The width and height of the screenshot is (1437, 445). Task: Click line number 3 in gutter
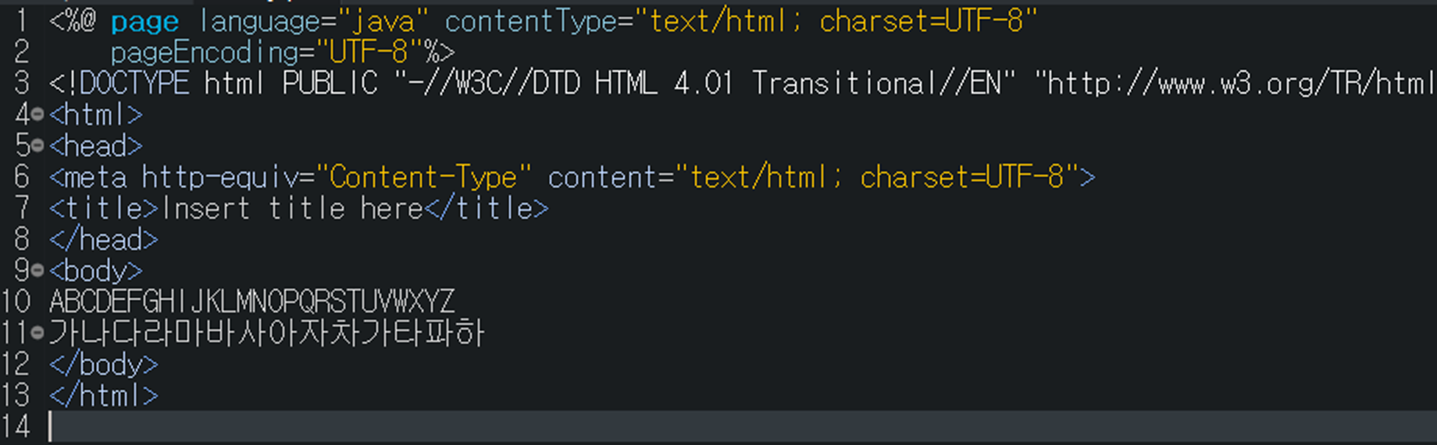pyautogui.click(x=23, y=84)
